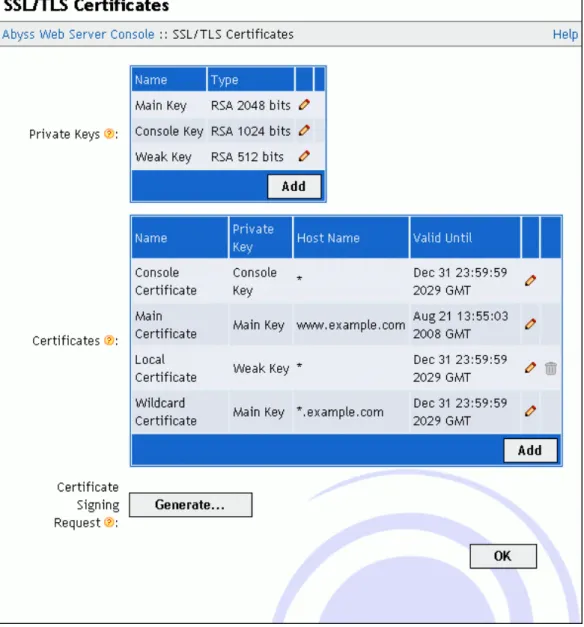Edit the Wildcard Certificate entry
The image size is (584, 627).
[530, 411]
